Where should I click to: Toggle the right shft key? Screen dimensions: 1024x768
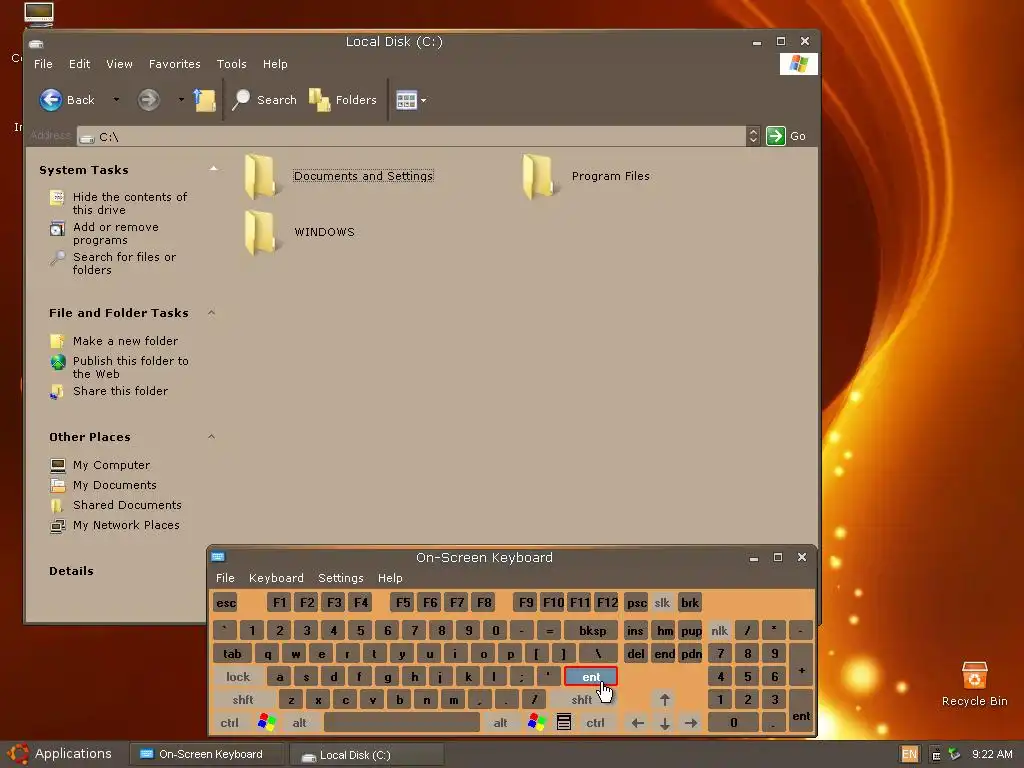click(x=581, y=699)
